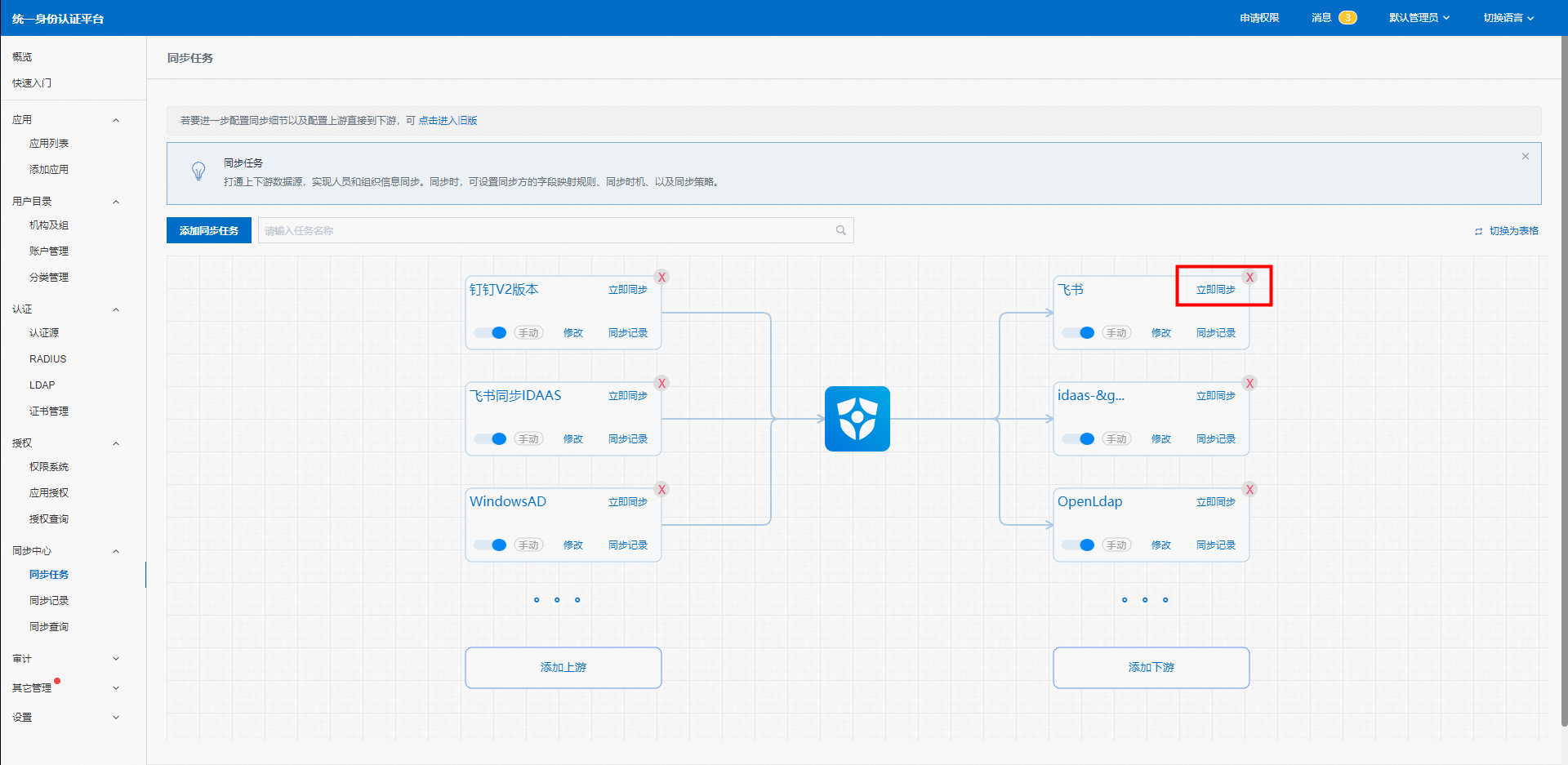Delete the 钉钉V2版本 task with its X icon

[x=661, y=278]
